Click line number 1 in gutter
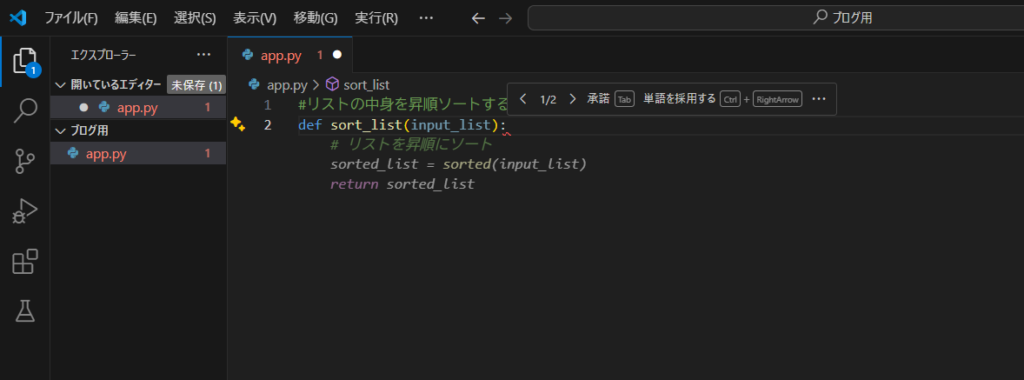The height and width of the screenshot is (380, 1024). pyautogui.click(x=267, y=105)
